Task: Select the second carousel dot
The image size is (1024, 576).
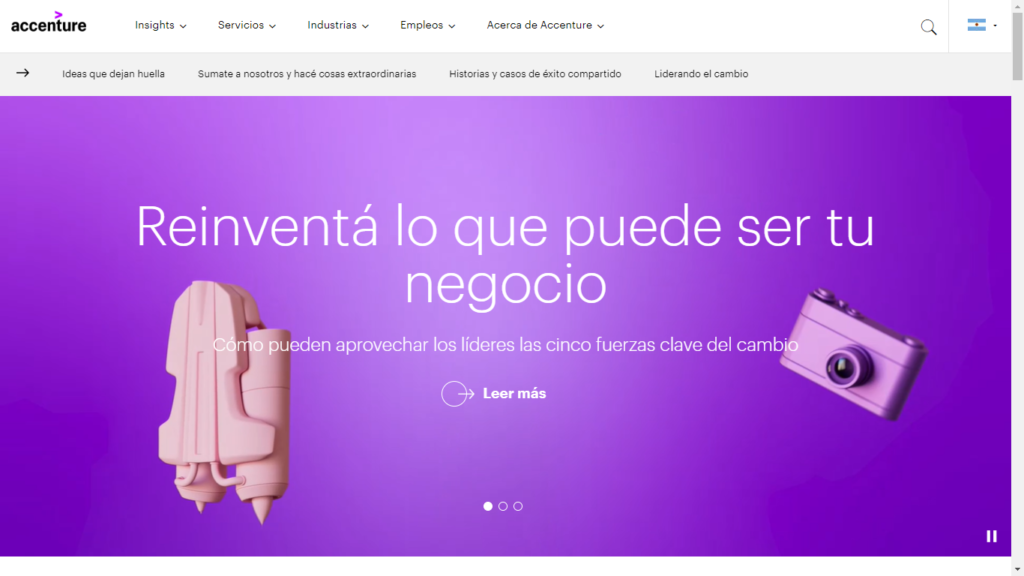Action: [x=503, y=506]
